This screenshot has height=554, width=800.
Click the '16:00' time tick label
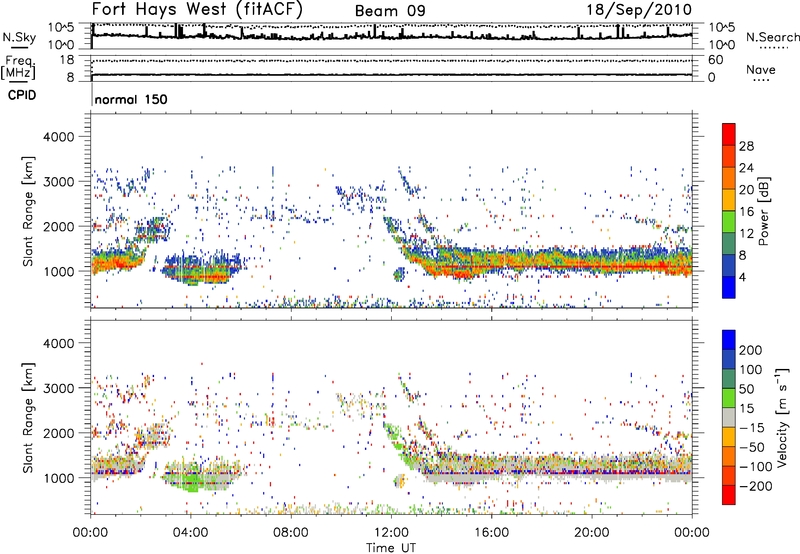click(x=491, y=533)
